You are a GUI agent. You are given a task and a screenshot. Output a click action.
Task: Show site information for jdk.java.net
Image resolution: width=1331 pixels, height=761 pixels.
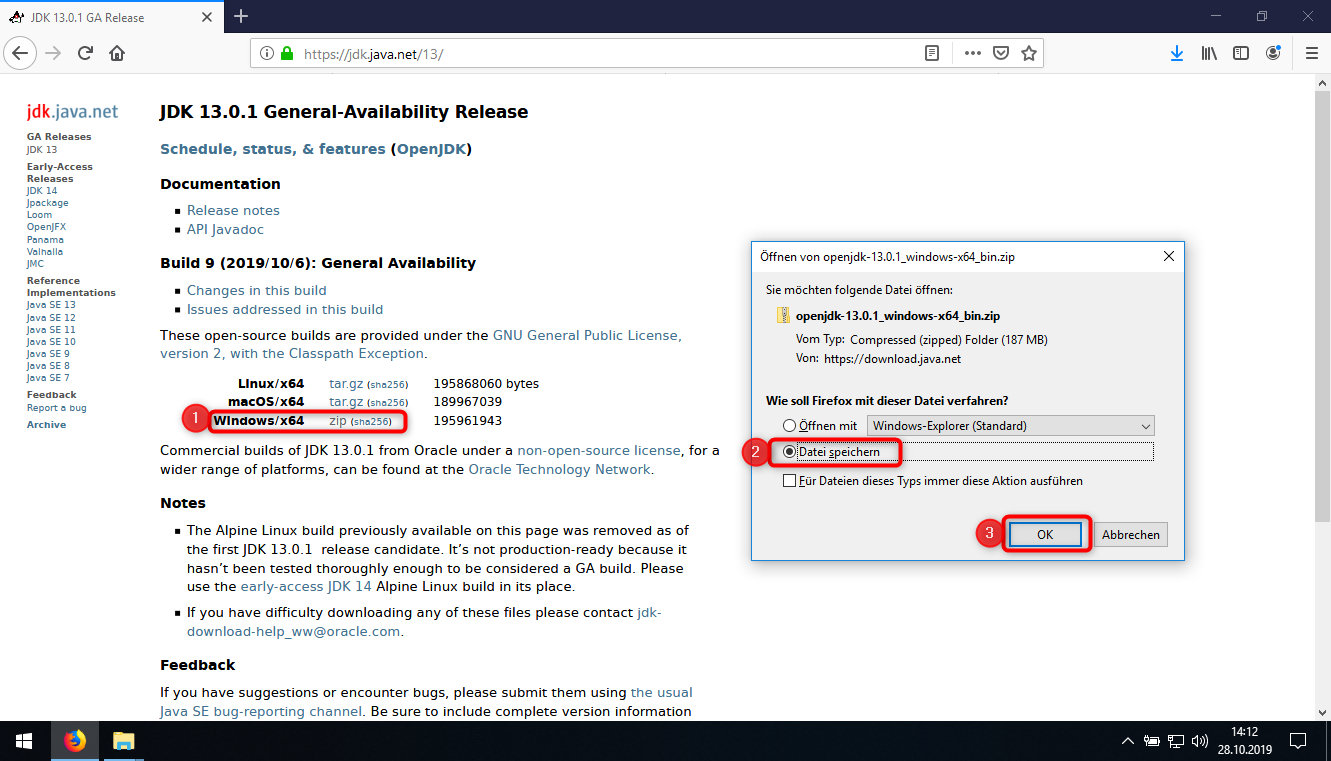[267, 54]
